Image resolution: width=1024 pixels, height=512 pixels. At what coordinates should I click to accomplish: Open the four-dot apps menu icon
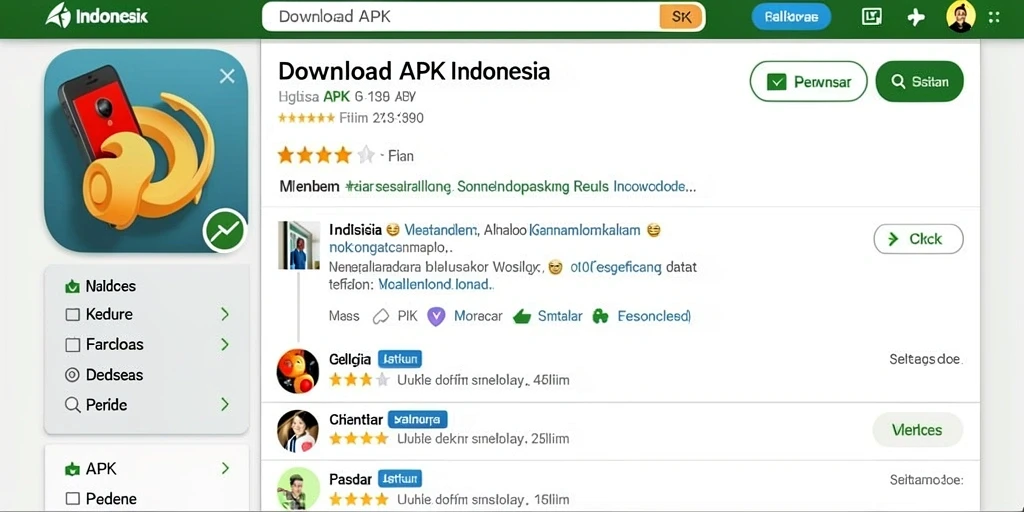coord(994,17)
